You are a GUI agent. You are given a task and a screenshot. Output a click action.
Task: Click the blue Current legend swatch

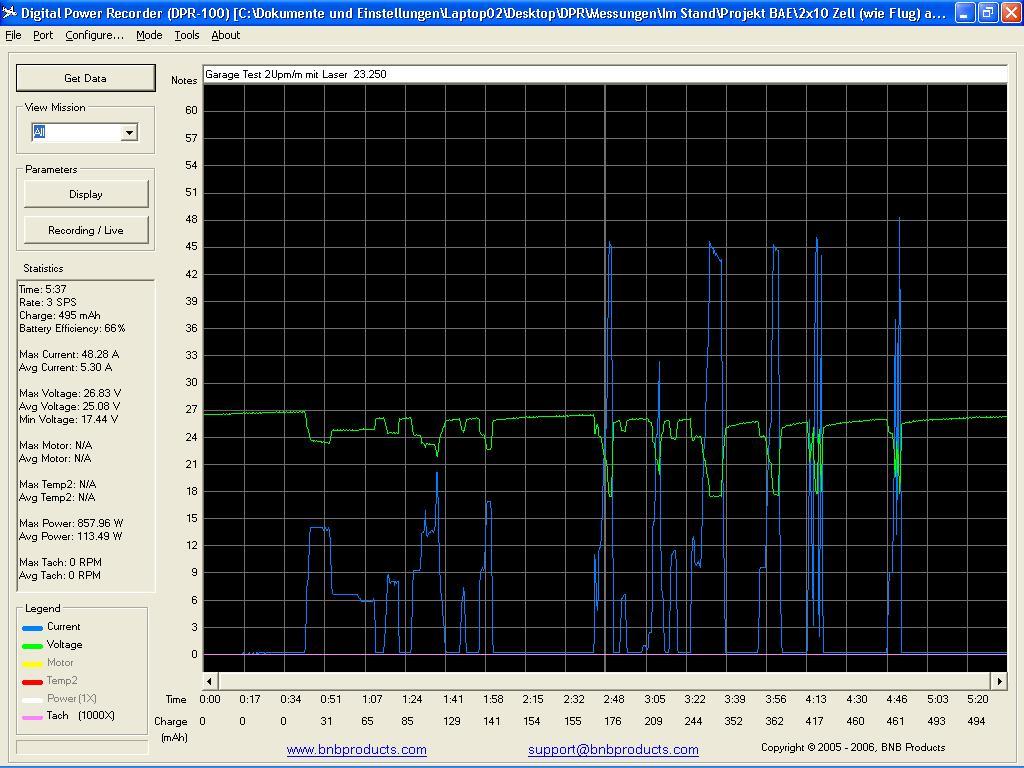33,628
